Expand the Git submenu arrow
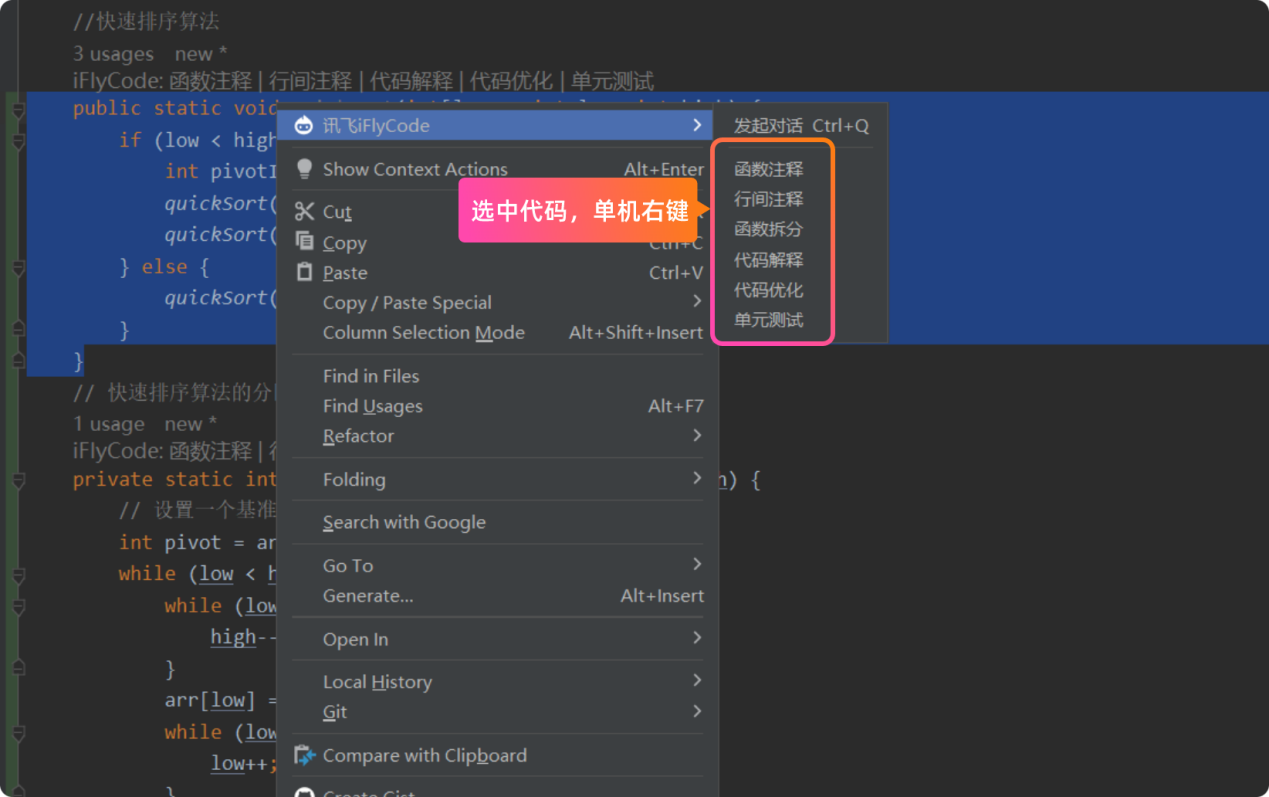The image size is (1269, 797). tap(697, 711)
